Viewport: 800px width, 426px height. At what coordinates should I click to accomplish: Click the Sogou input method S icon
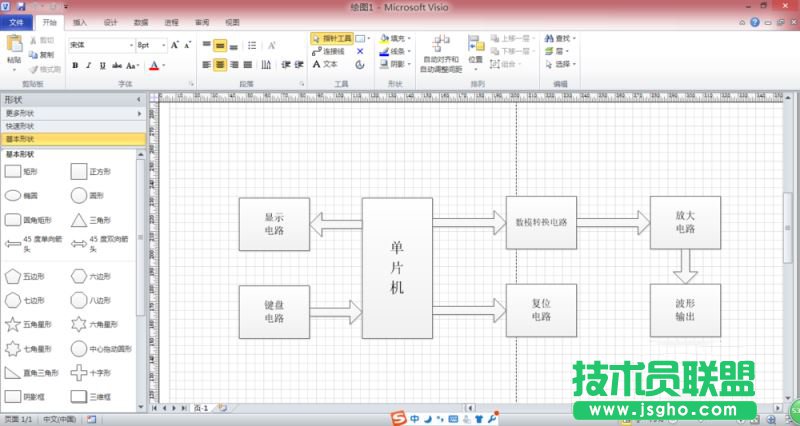(x=398, y=418)
